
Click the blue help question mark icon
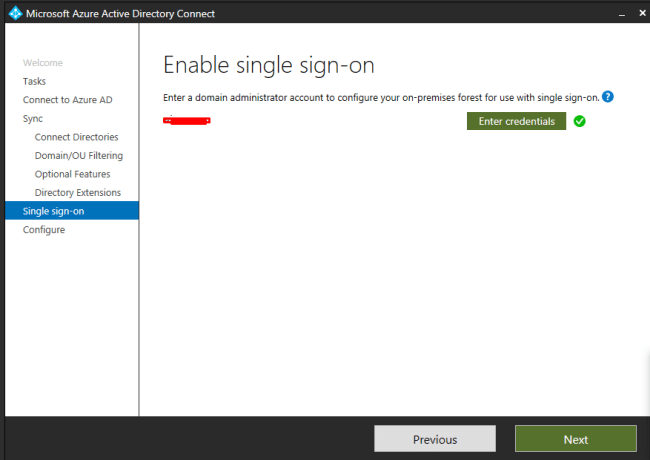click(607, 97)
